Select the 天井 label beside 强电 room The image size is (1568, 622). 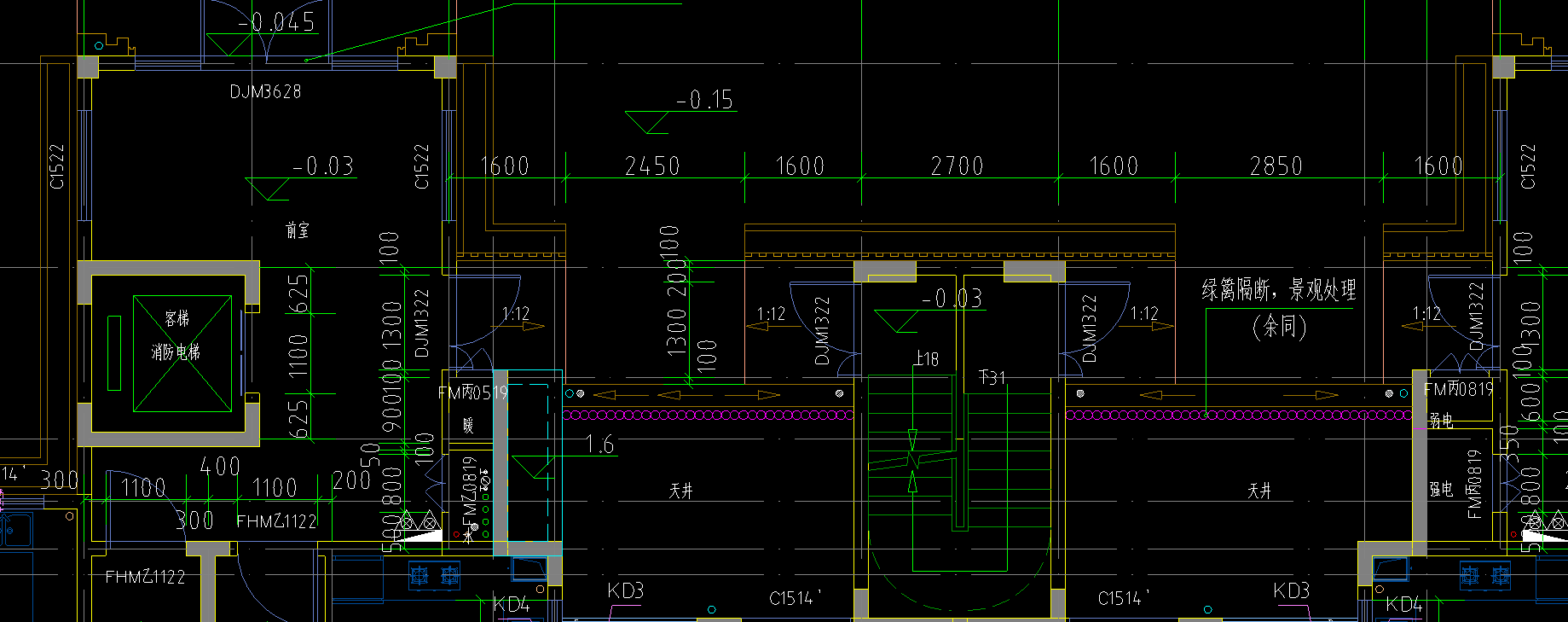click(1259, 491)
